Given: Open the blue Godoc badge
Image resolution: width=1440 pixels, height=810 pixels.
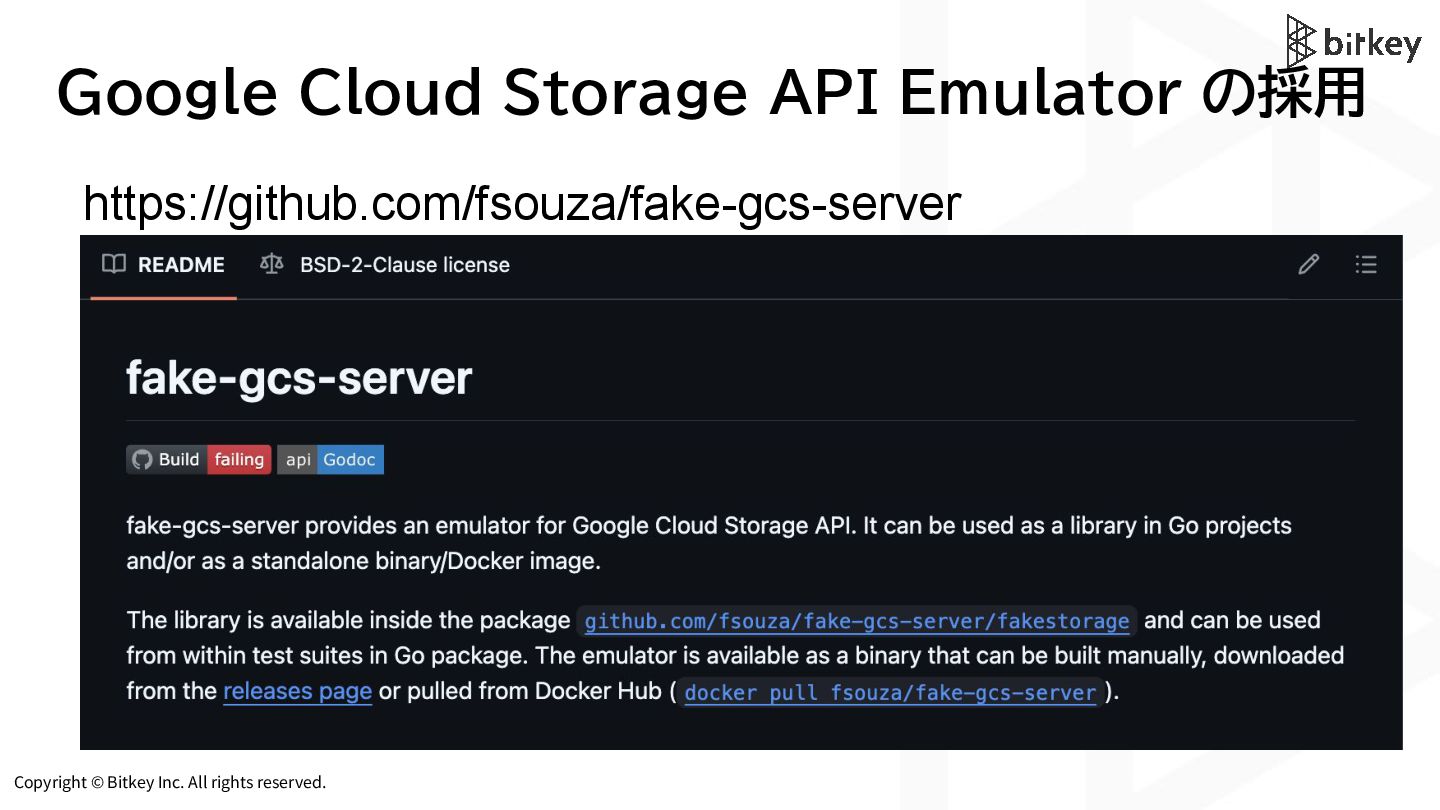Looking at the screenshot, I should [x=349, y=460].
